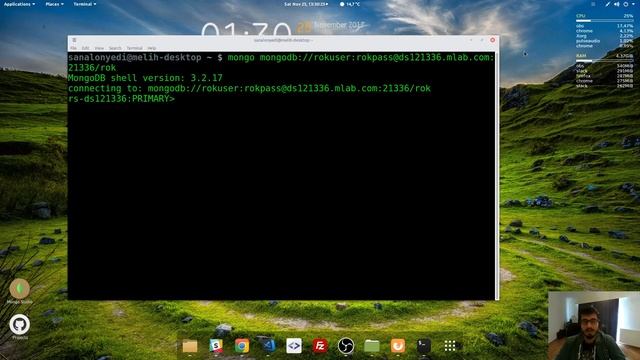Image resolution: width=640 pixels, height=360 pixels.
Task: Click the webcam overlay thumbnail
Action: pyautogui.click(x=594, y=326)
